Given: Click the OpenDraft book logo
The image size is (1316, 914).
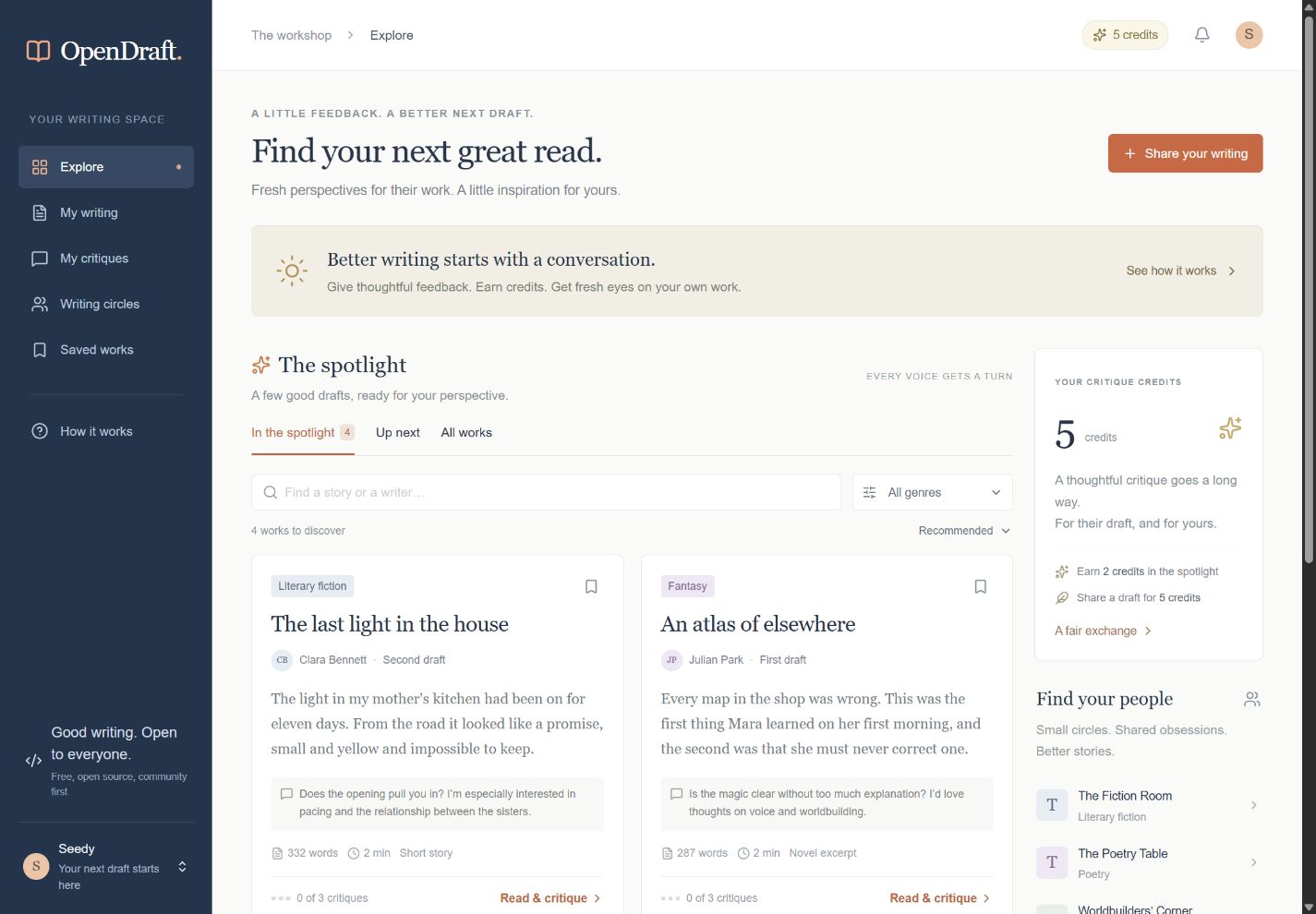Looking at the screenshot, I should [38, 51].
